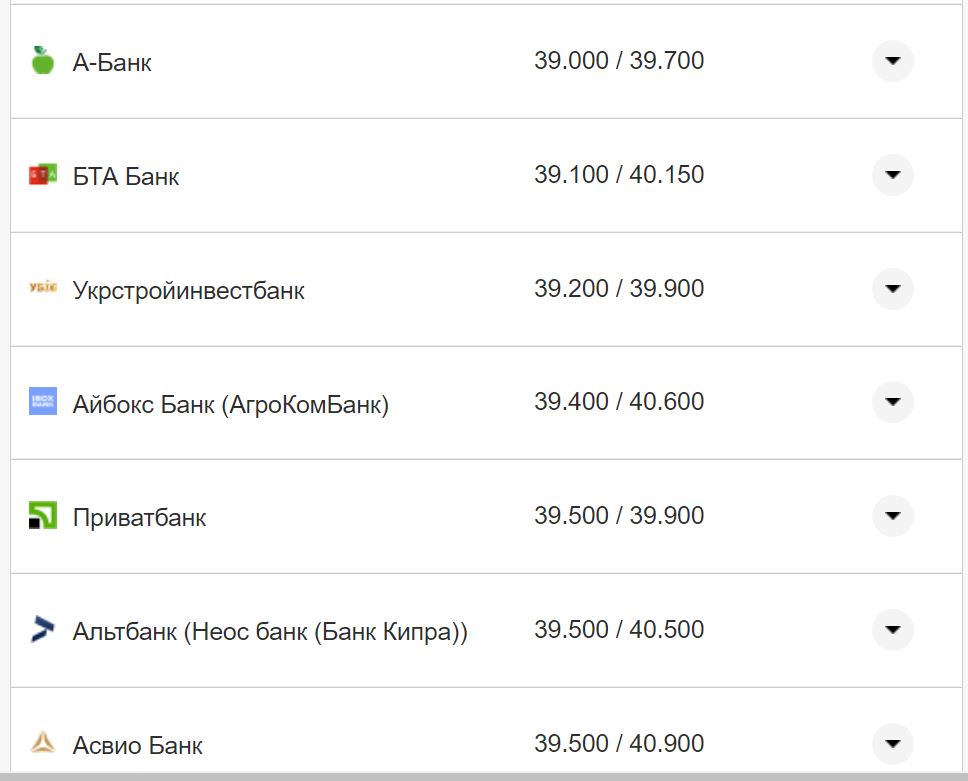Click the Укрстройинвестбанк logo icon
968x781 pixels.
pos(43,289)
